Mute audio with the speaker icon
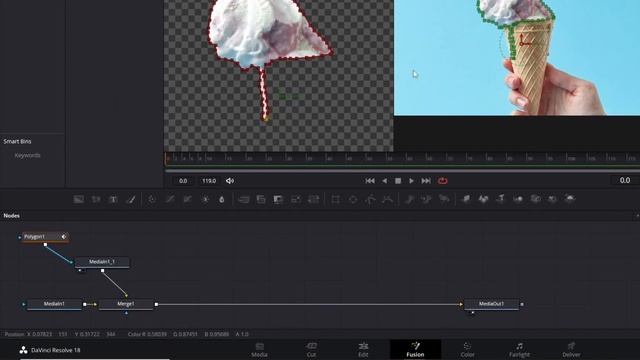 tap(230, 181)
